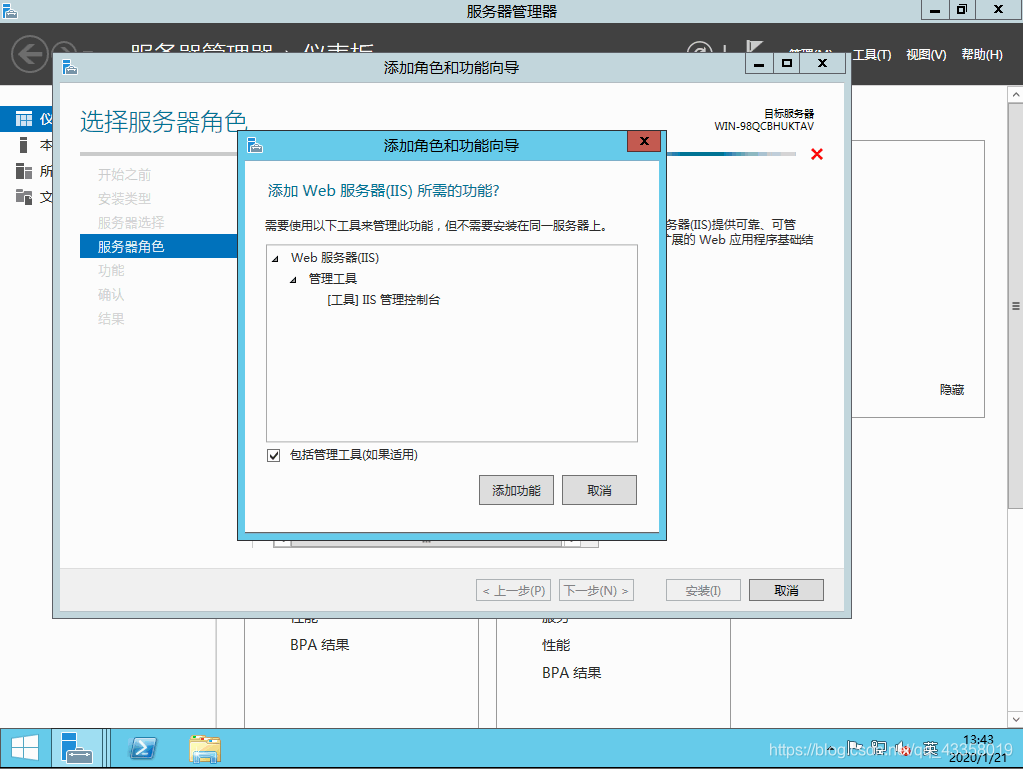Click Server Manager scrollbar up arrow

point(1016,95)
